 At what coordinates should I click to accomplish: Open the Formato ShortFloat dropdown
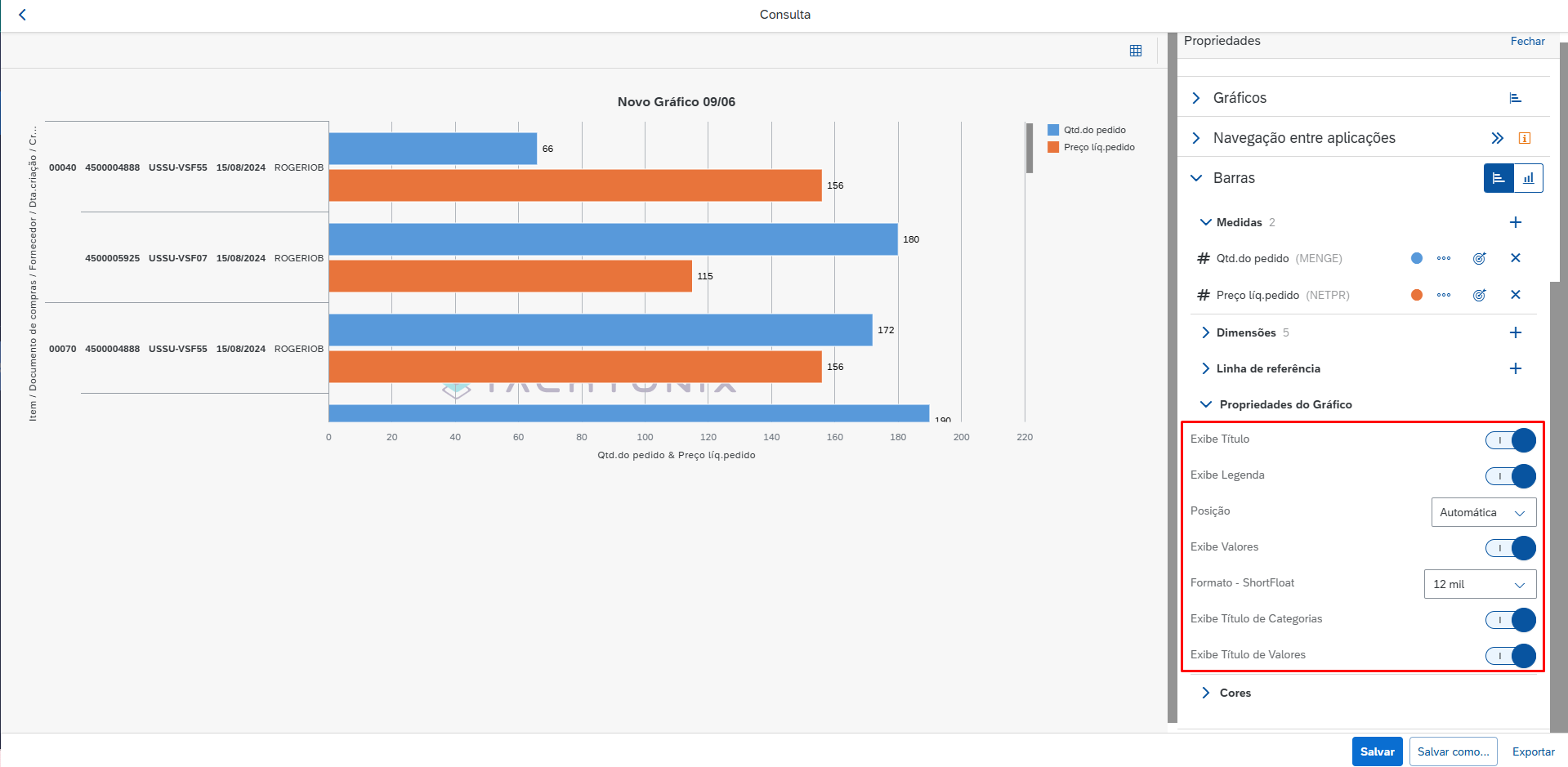tap(1479, 584)
